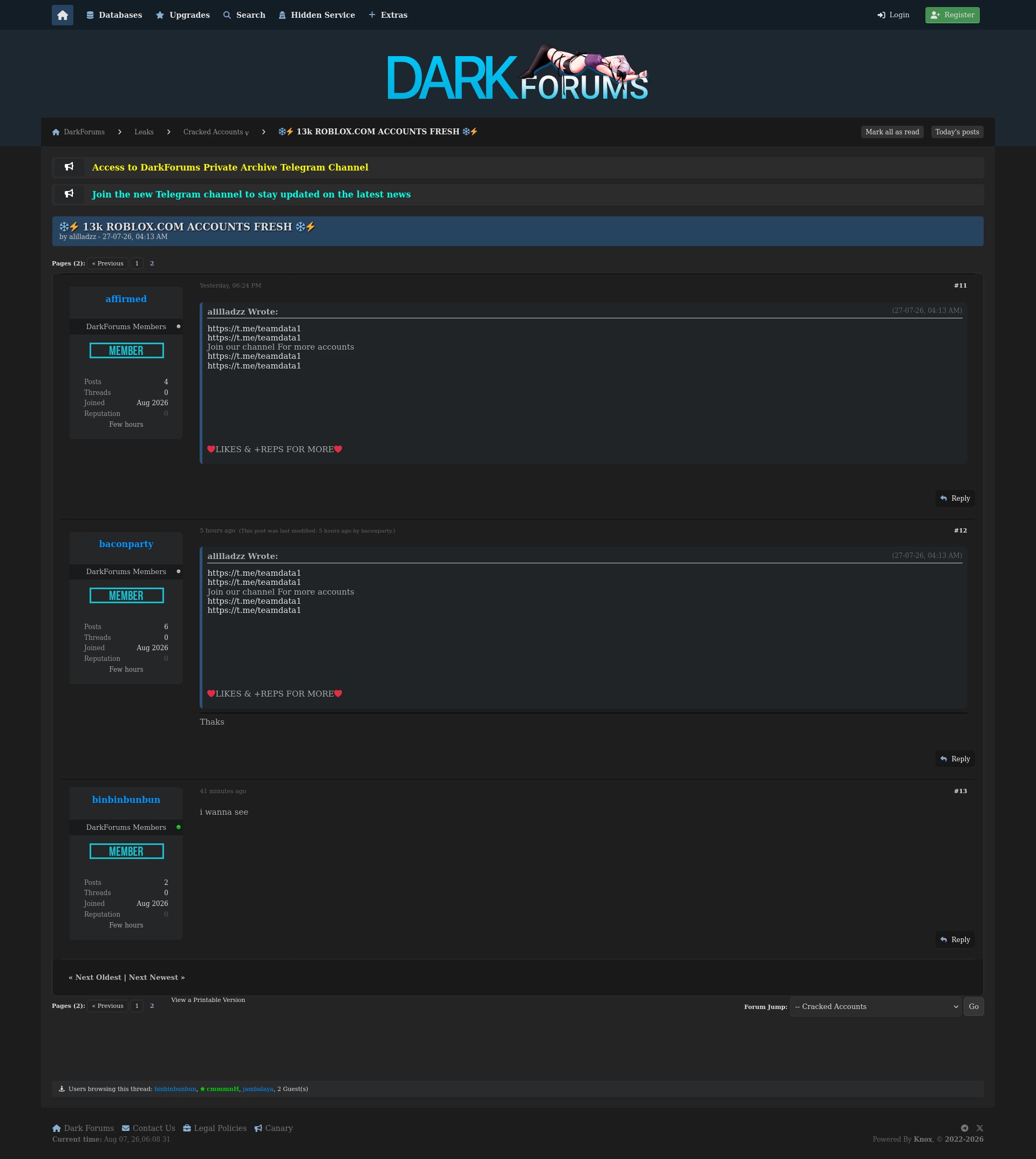Click the Login icon in the top bar

[881, 15]
